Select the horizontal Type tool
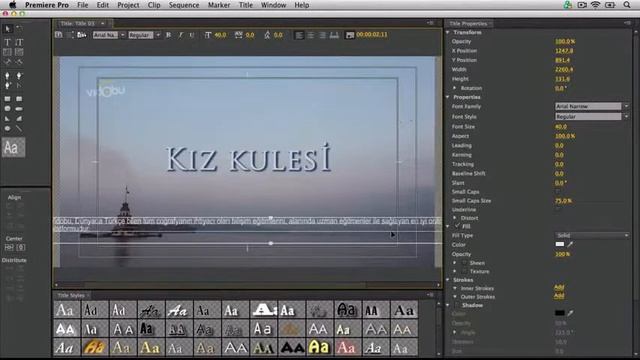The height and width of the screenshot is (360, 640). [x=7, y=42]
